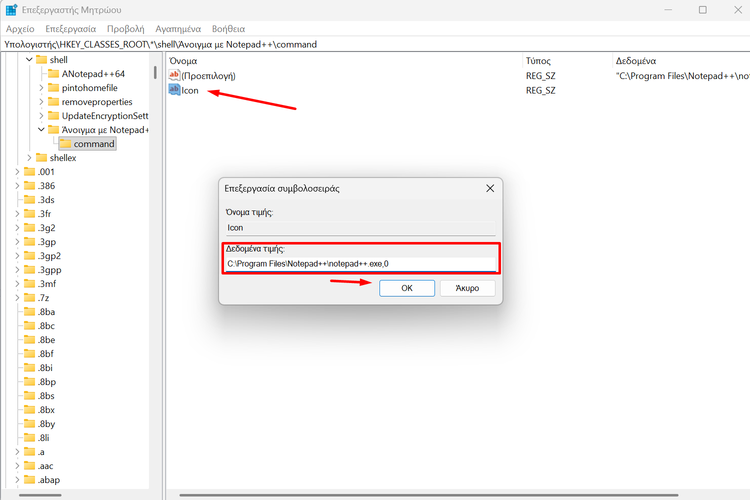This screenshot has width=750, height=500.
Task: Click the pintohomefile folder icon
Action: 53,88
